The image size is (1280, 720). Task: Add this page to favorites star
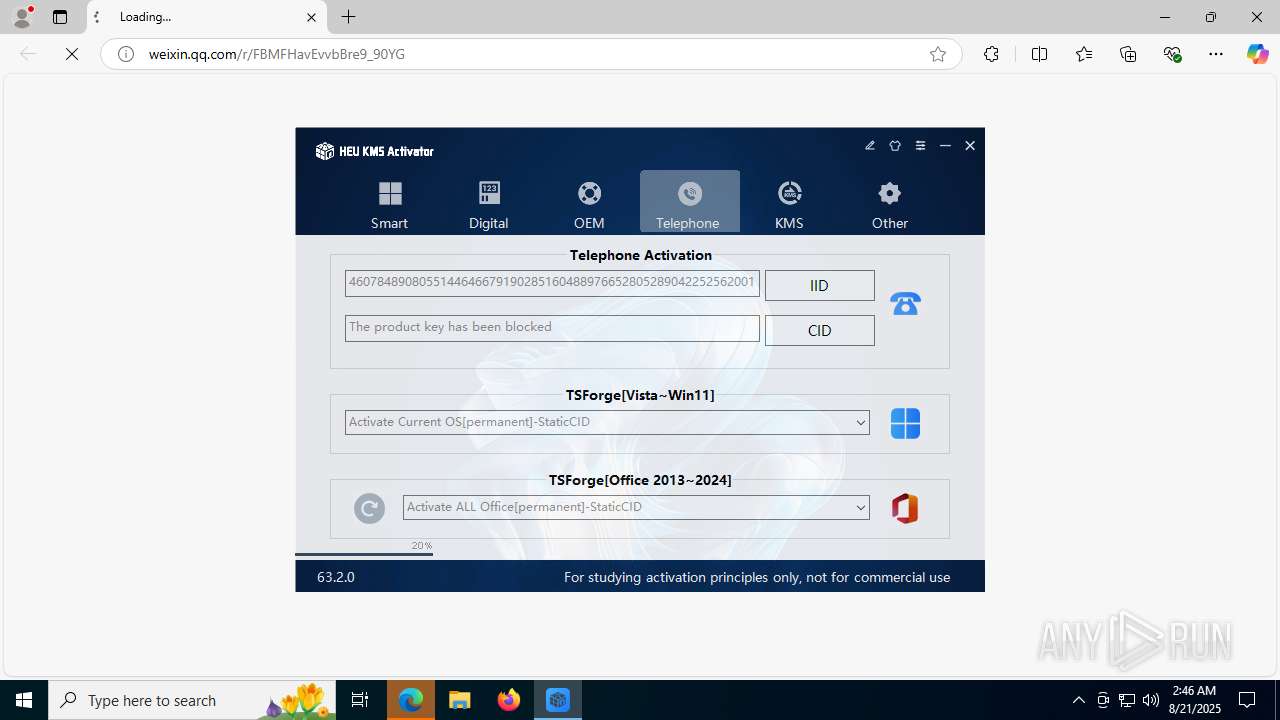click(x=938, y=54)
